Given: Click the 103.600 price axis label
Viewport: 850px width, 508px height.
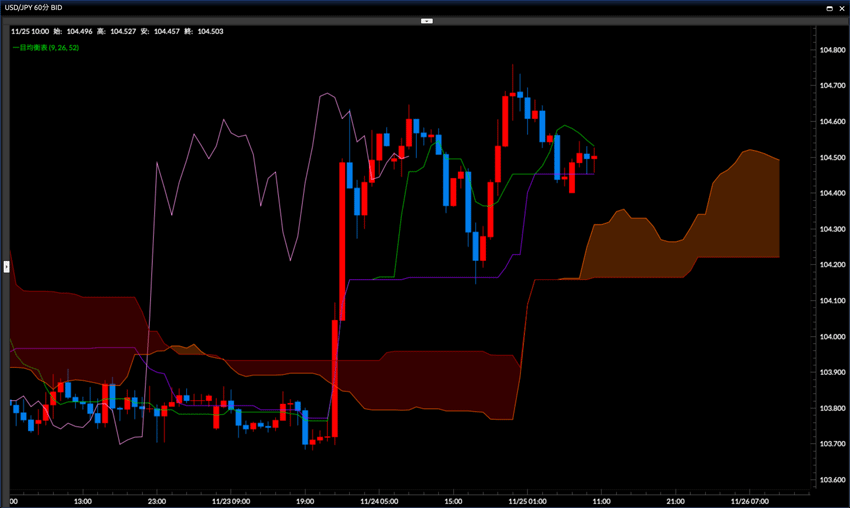Looking at the screenshot, I should click(x=832, y=479).
